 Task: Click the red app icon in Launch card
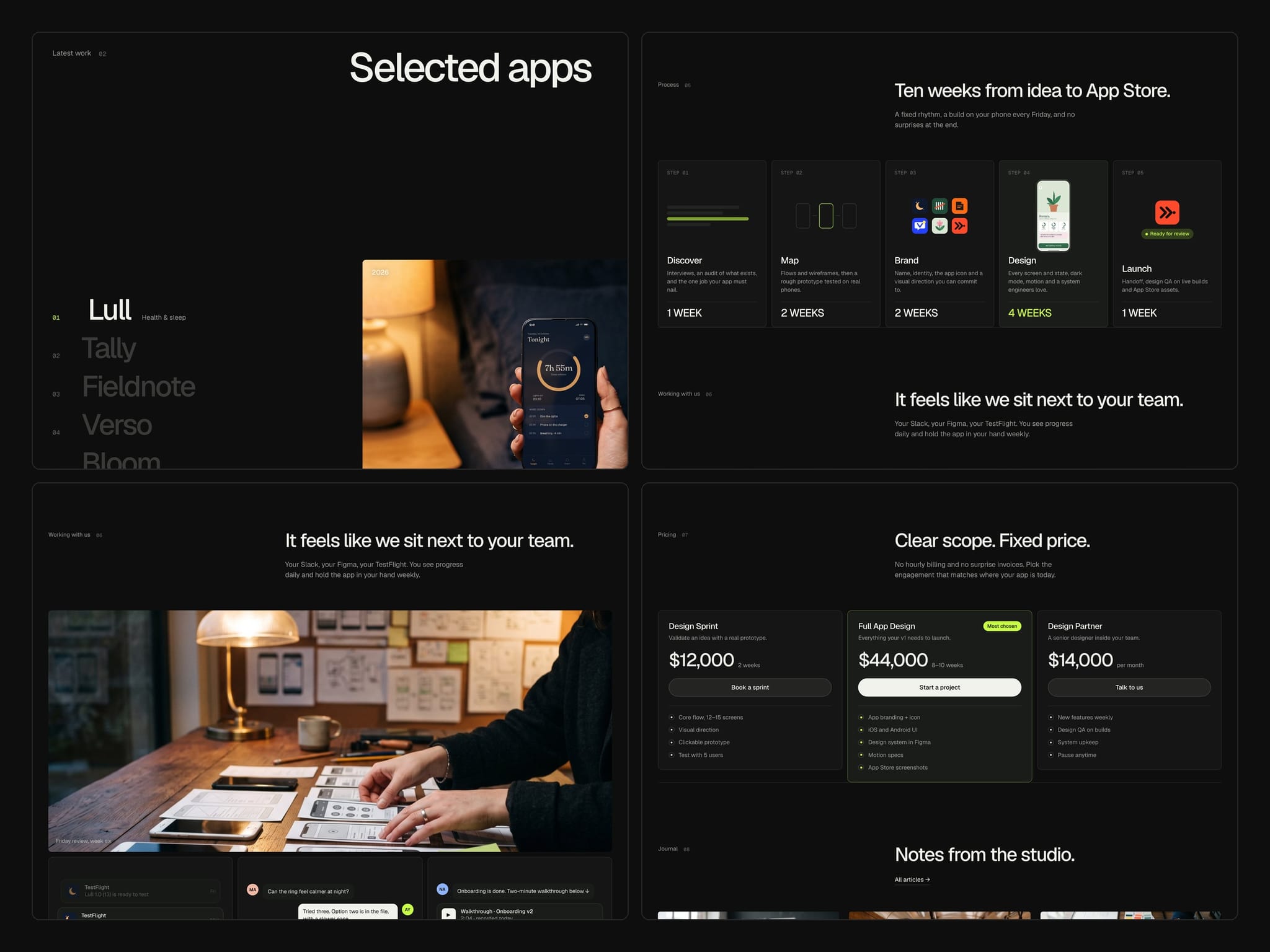click(x=1167, y=213)
